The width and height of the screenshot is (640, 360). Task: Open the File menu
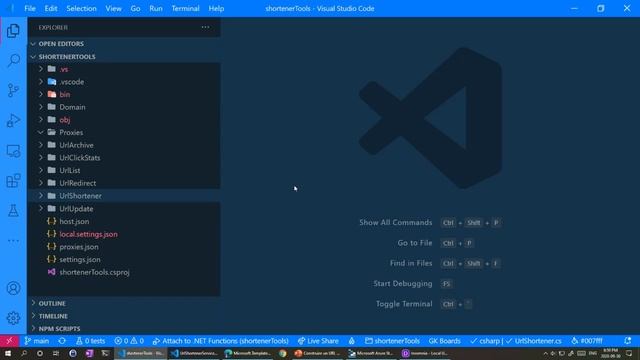pos(30,9)
